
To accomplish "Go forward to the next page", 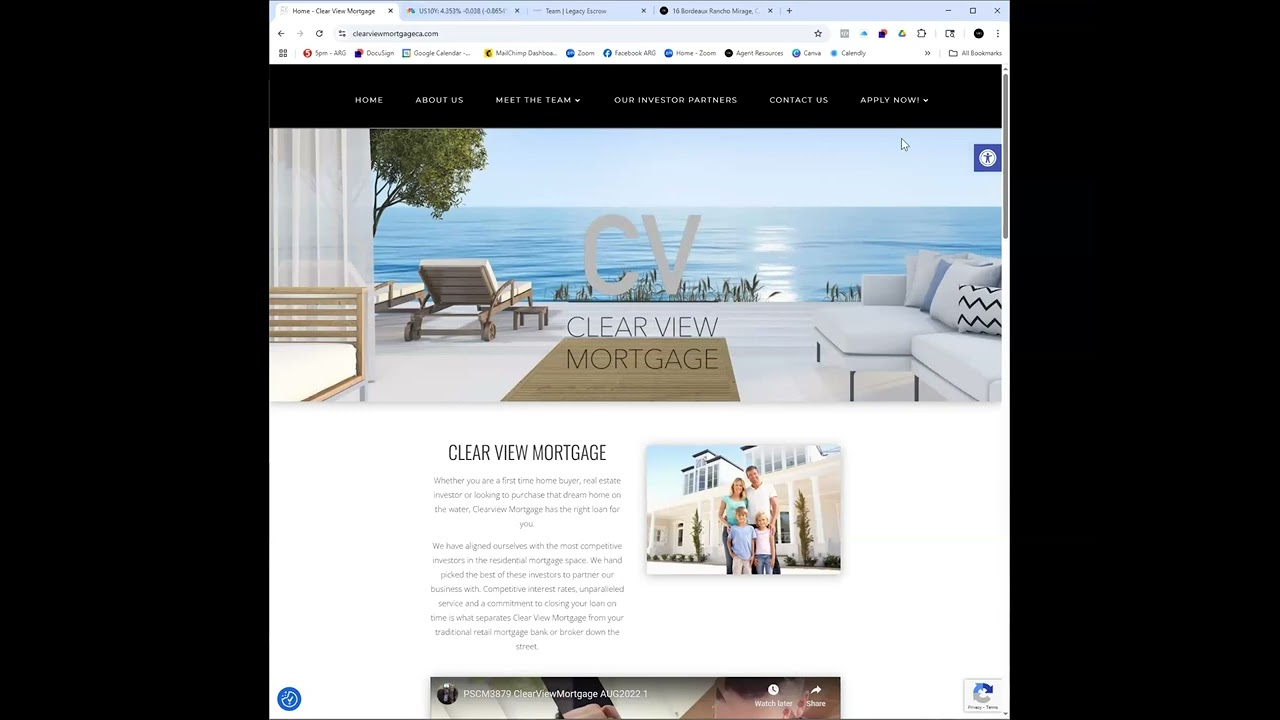I will tap(300, 33).
